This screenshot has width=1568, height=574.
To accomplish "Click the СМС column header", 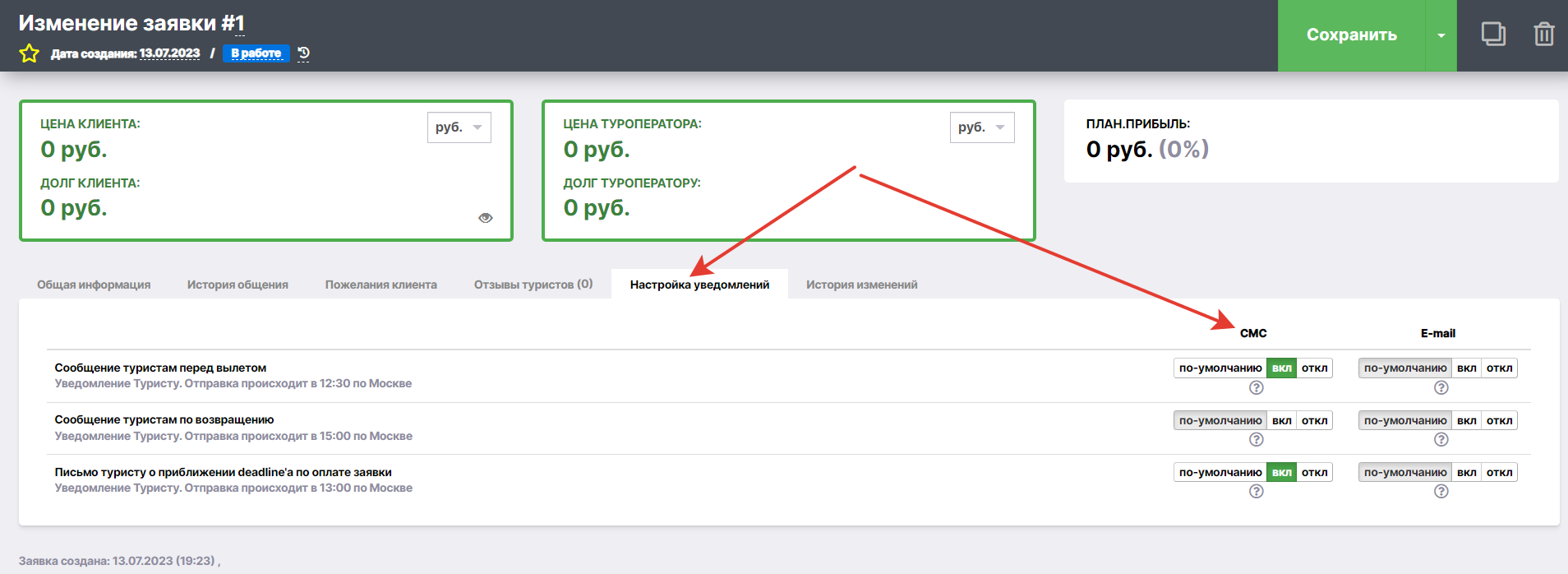I will tap(1253, 333).
